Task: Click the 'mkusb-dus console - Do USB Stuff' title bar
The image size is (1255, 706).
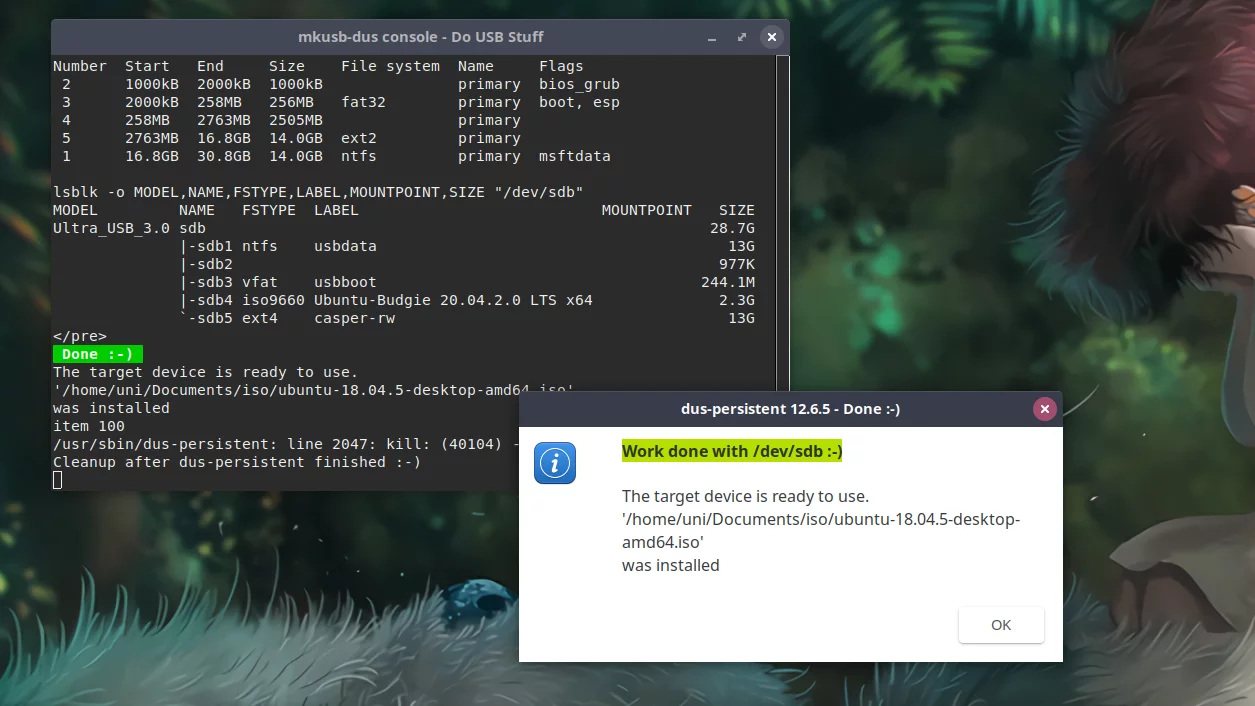Action: coord(420,36)
